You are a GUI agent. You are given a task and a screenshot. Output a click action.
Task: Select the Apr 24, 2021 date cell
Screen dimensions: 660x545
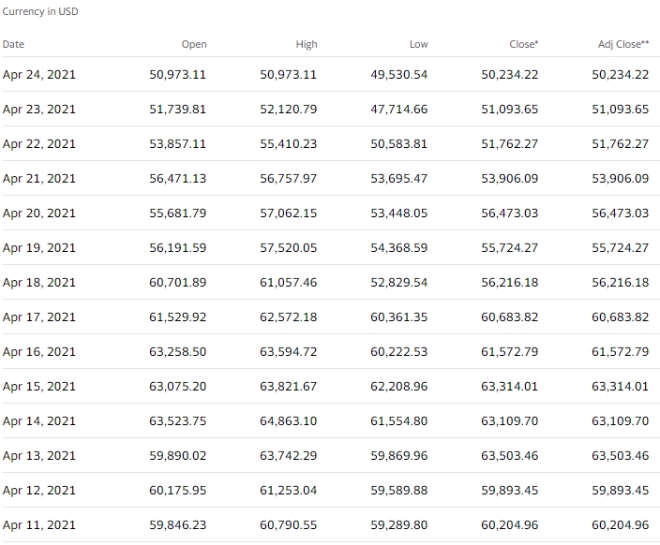[x=38, y=74]
